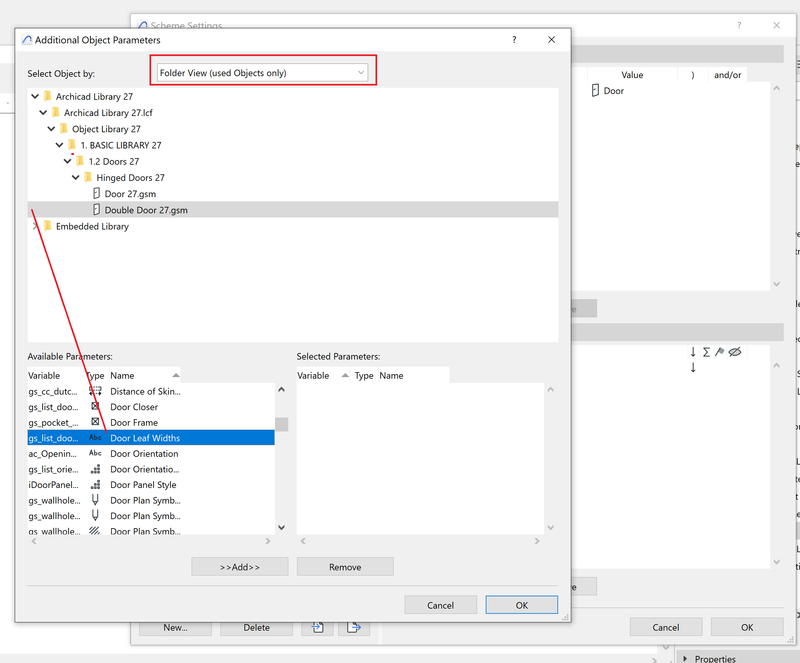Select the Door Leaf Widths parameter
This screenshot has height=663, width=800.
pyautogui.click(x=151, y=438)
